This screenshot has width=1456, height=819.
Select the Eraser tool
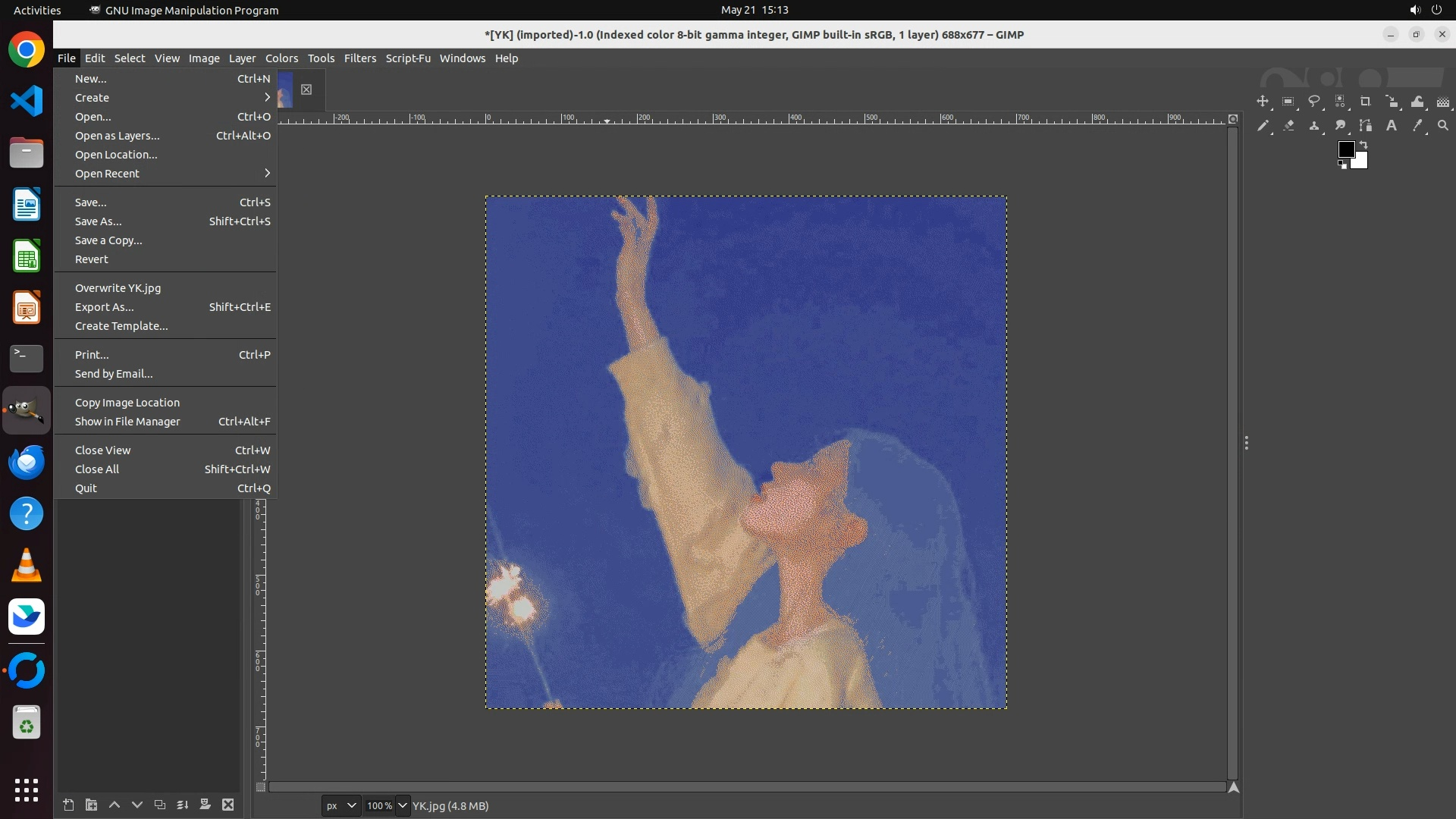click(x=1288, y=126)
